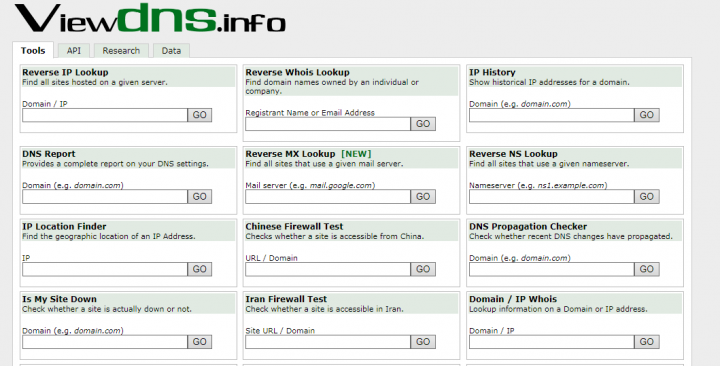Click GO for IP Location Finder
The image size is (720, 366).
pyautogui.click(x=199, y=269)
